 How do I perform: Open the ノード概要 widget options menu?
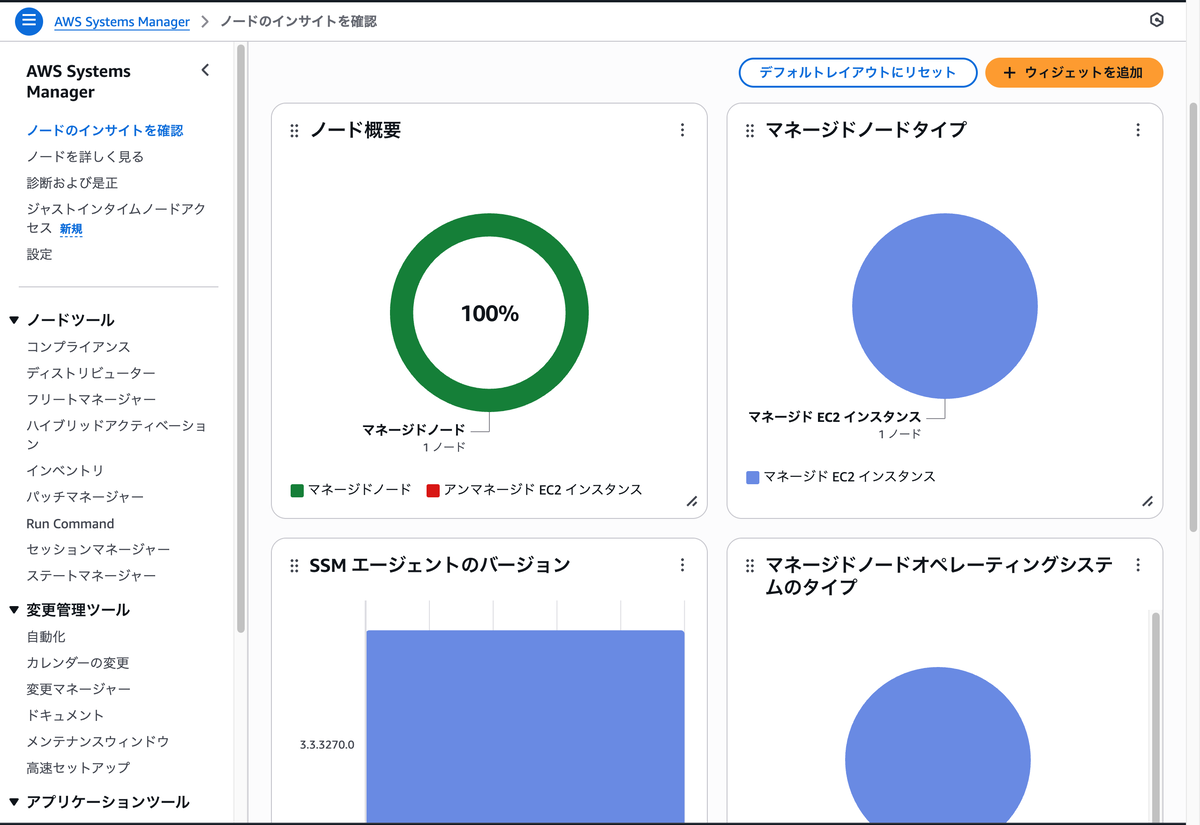(682, 130)
